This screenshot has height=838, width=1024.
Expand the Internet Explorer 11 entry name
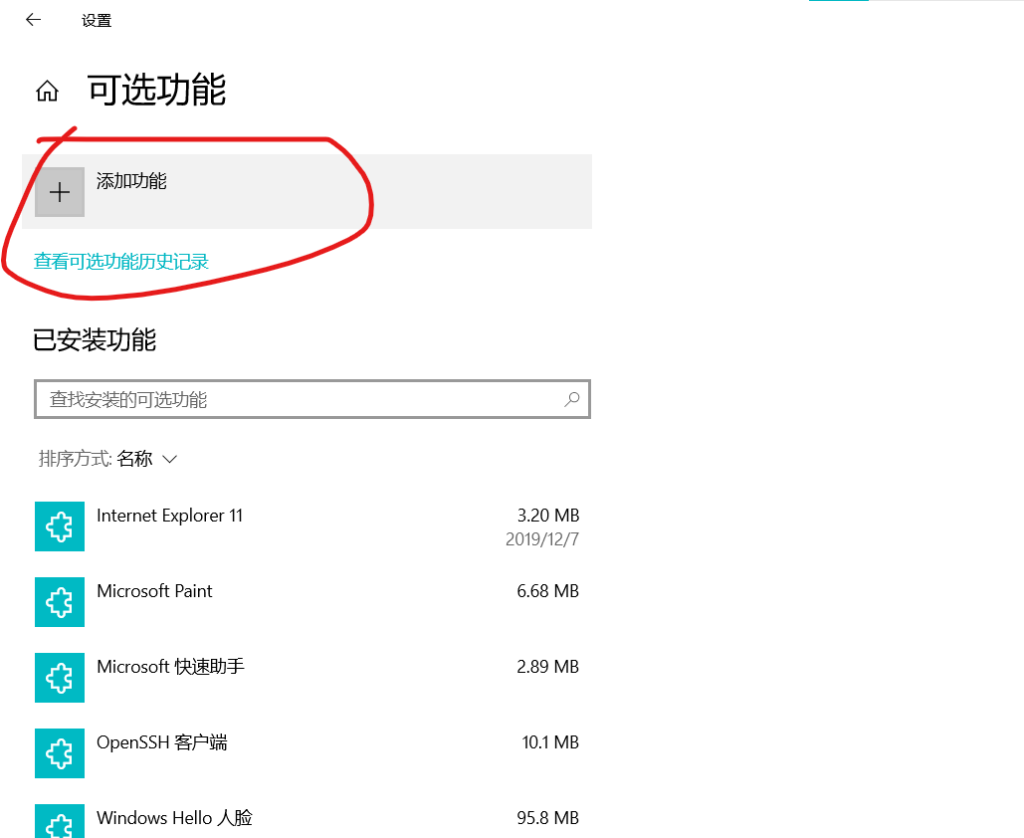[169, 516]
